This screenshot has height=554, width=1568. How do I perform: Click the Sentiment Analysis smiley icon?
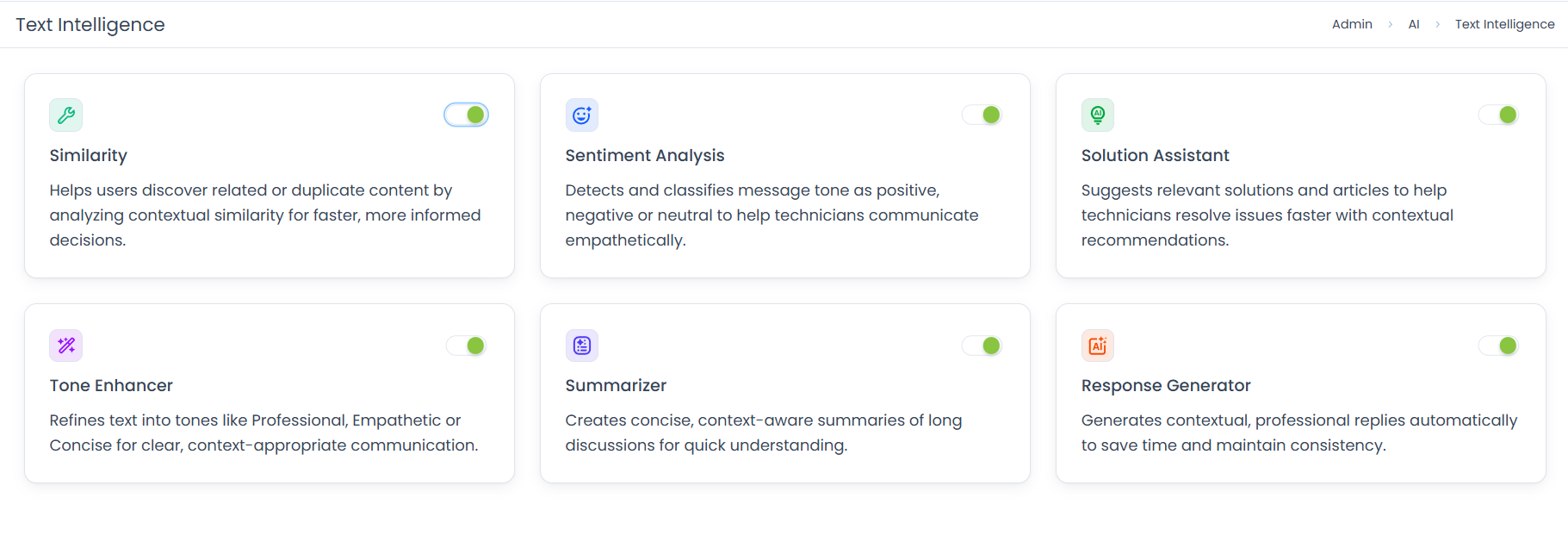[x=582, y=115]
